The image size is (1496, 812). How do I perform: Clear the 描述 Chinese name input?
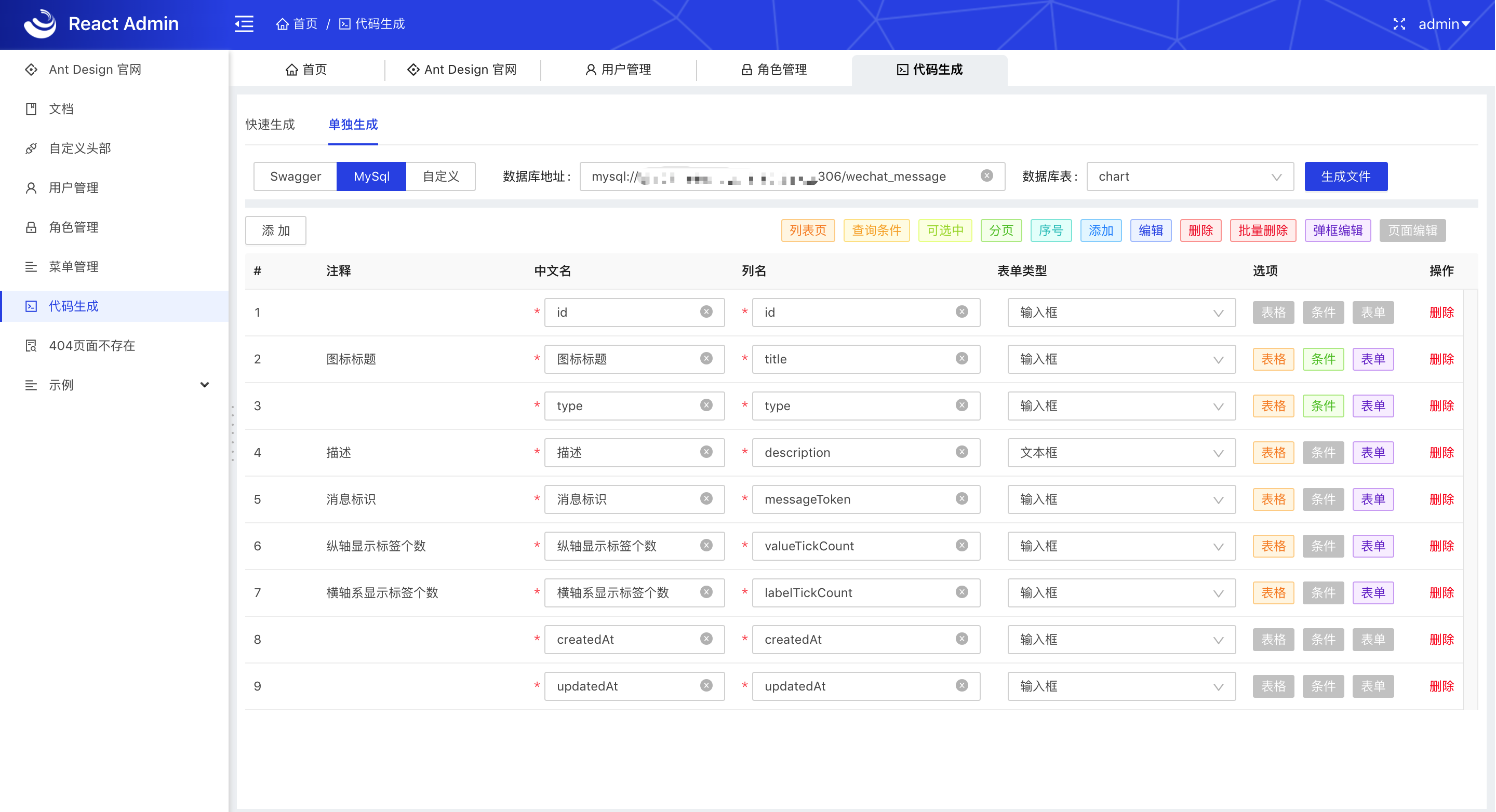click(706, 452)
